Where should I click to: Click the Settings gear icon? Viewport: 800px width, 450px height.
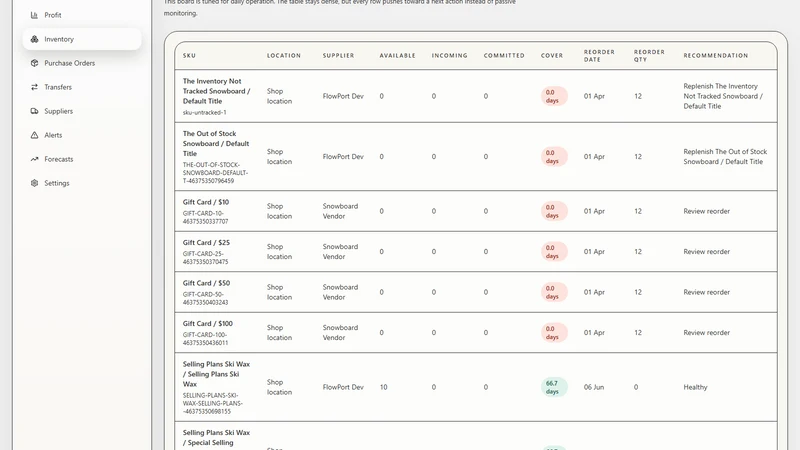pos(34,183)
